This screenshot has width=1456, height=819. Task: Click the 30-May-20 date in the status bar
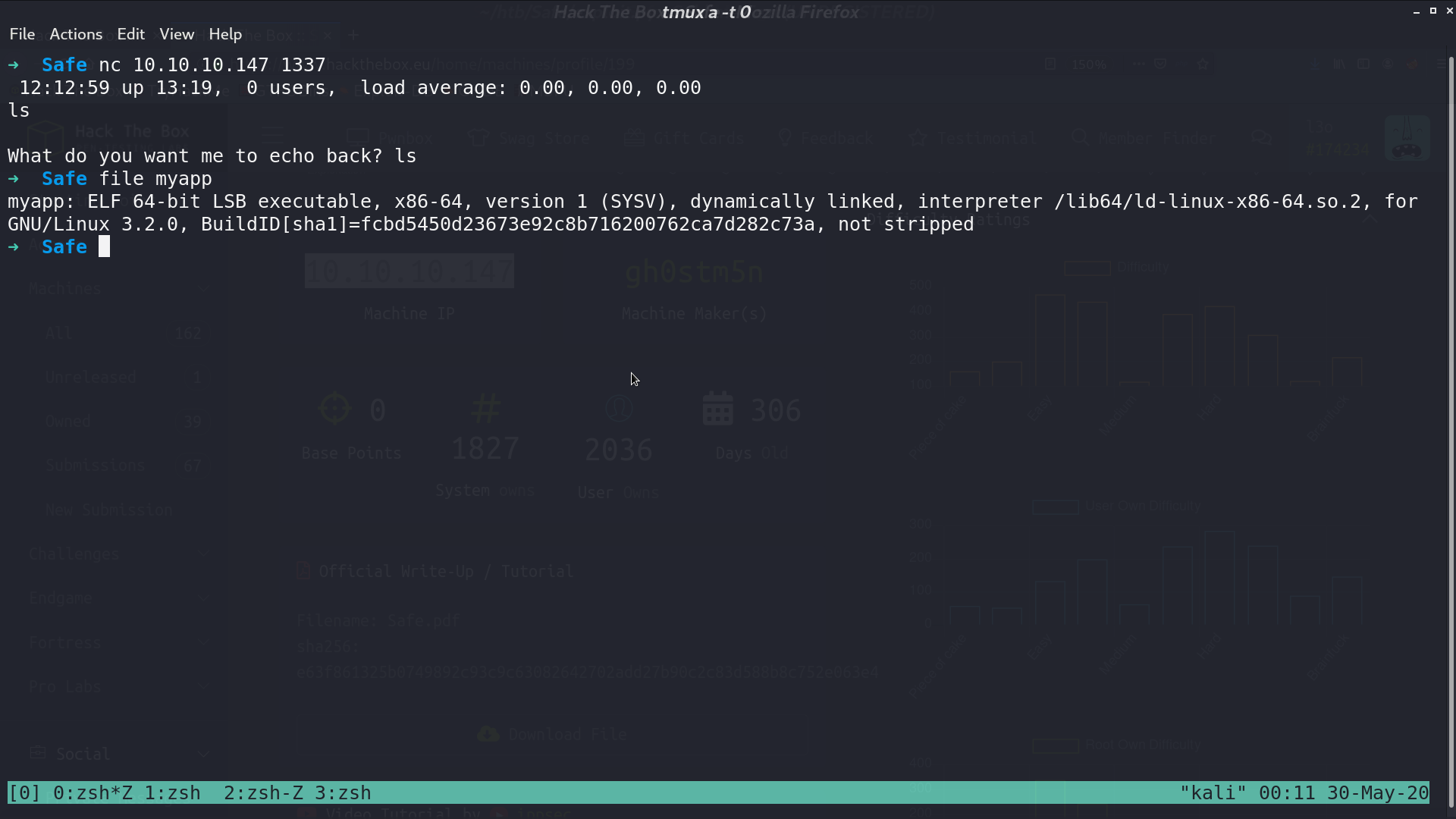[x=1378, y=793]
